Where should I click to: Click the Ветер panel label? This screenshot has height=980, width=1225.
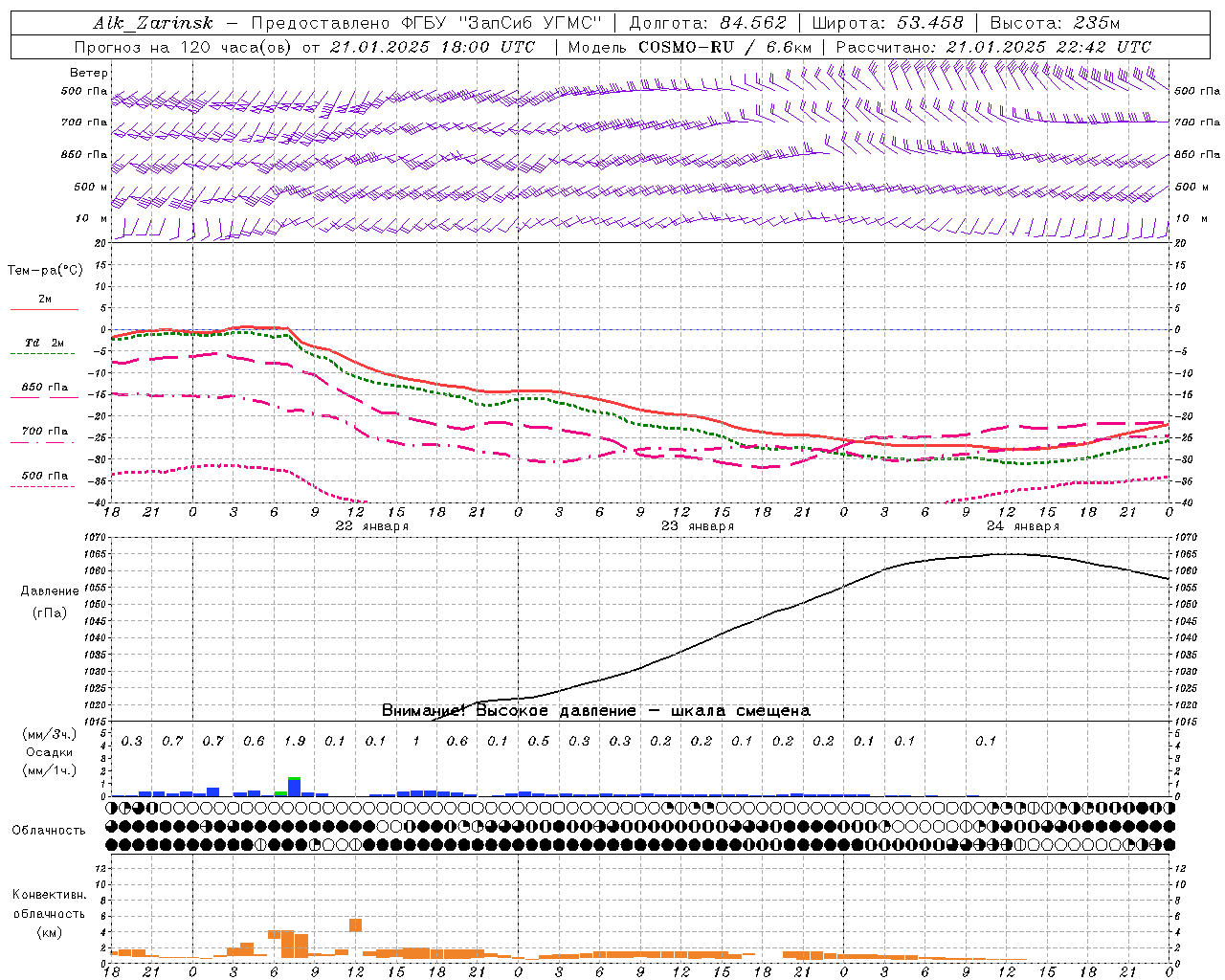click(x=88, y=73)
